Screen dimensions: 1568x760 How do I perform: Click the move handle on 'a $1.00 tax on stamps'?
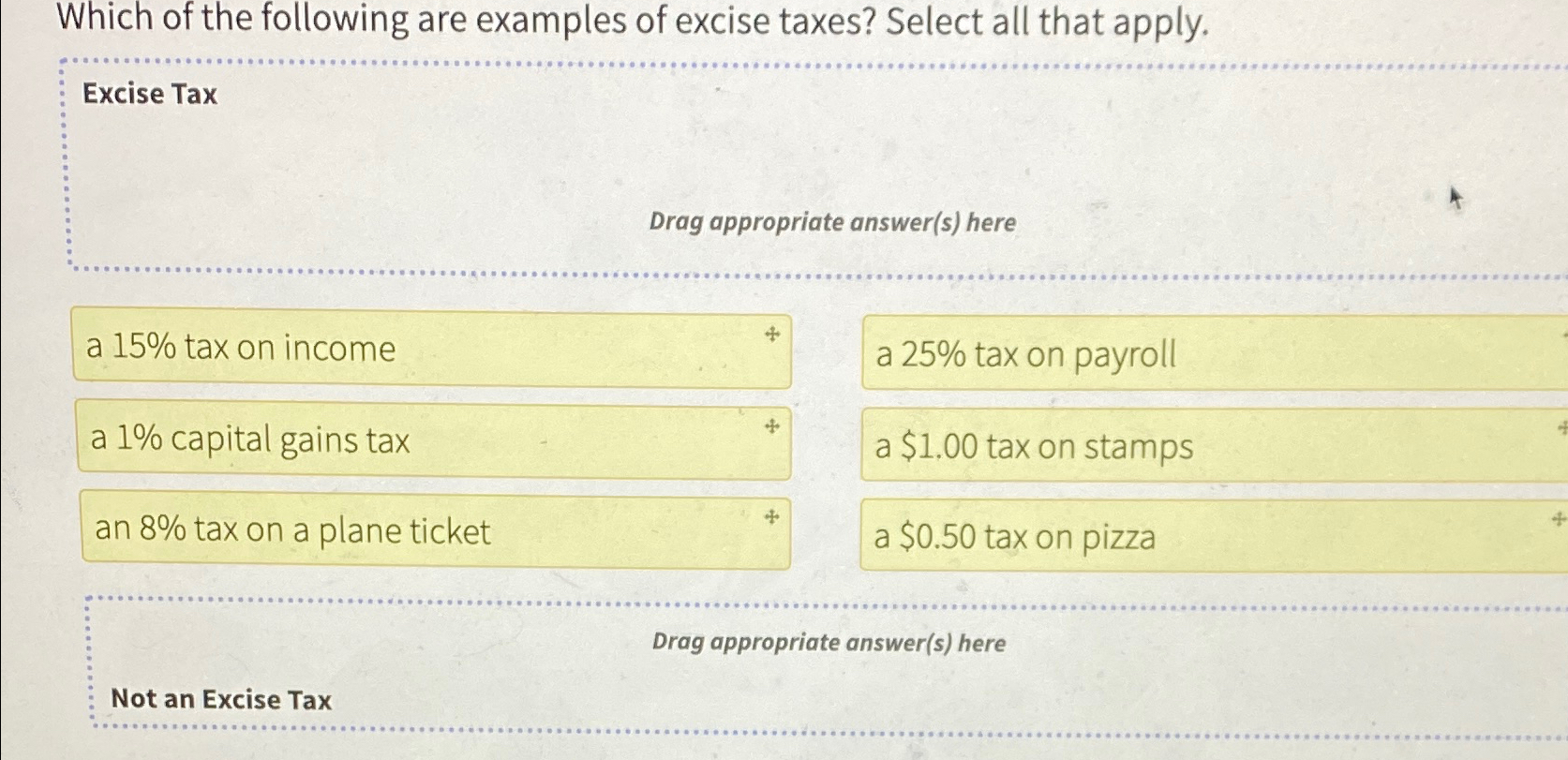click(x=1561, y=425)
